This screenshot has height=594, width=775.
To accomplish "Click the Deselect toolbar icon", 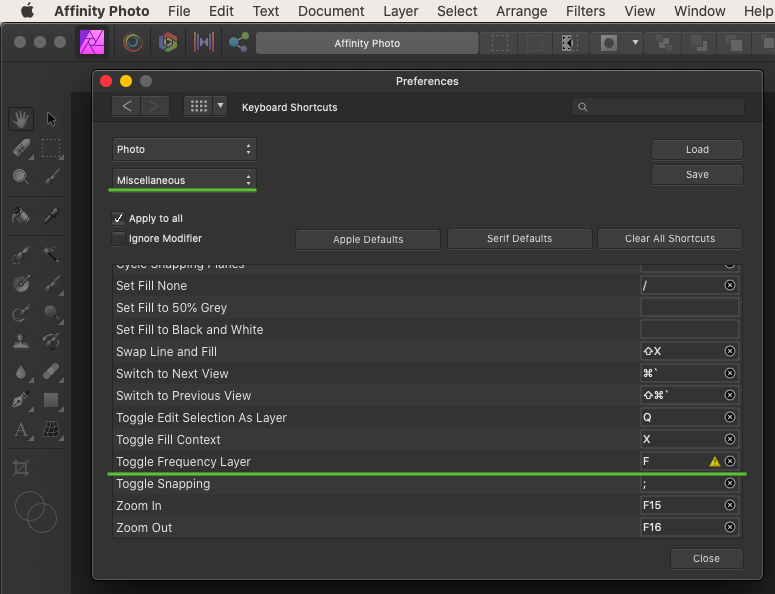I will [x=535, y=43].
